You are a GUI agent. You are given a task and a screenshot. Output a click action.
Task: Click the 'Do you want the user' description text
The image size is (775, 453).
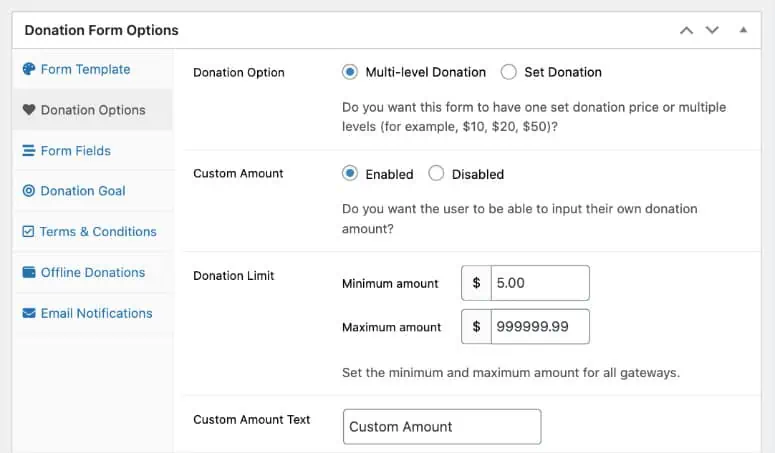click(x=519, y=218)
